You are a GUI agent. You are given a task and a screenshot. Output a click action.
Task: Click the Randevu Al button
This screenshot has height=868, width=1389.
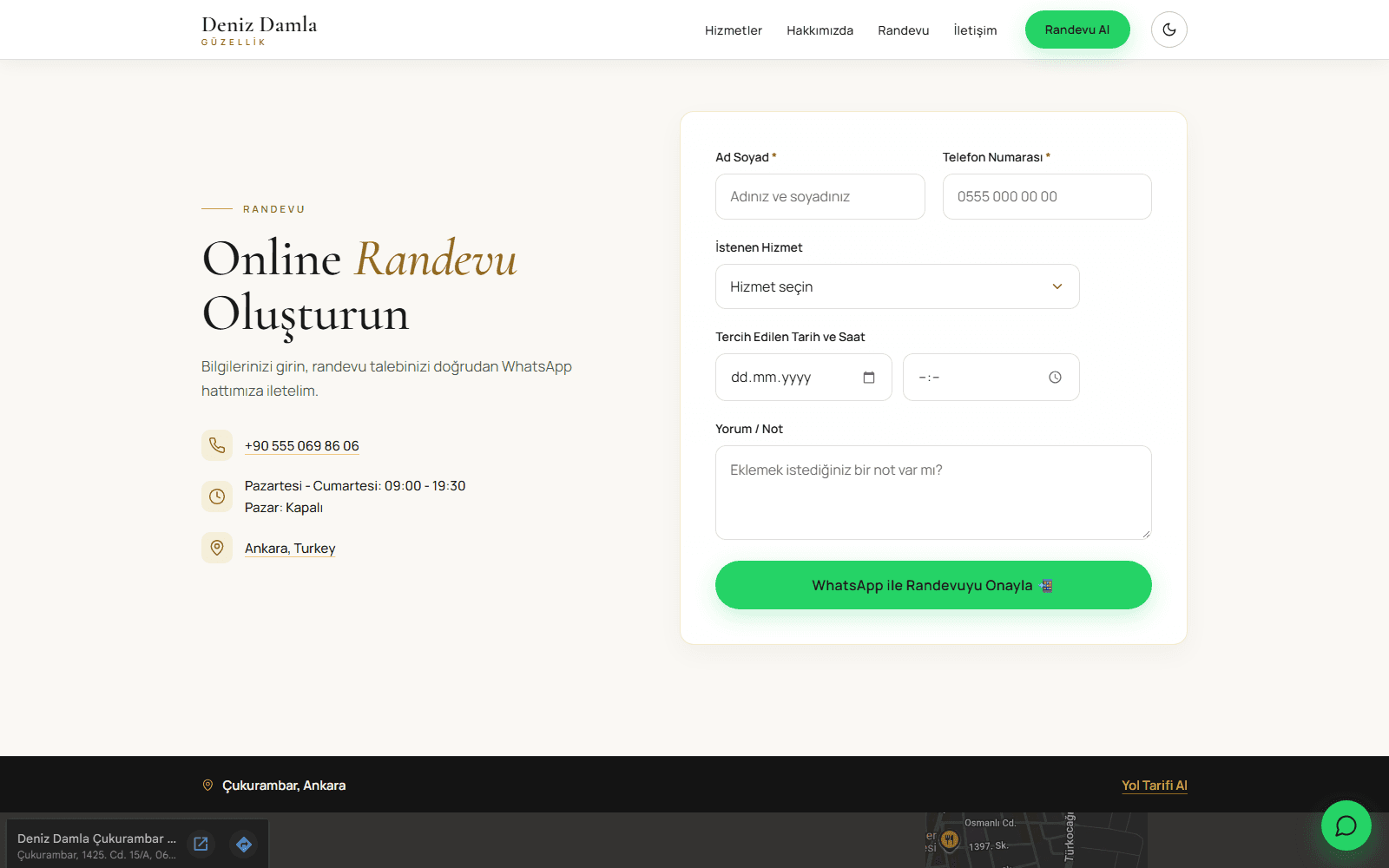[x=1077, y=30]
